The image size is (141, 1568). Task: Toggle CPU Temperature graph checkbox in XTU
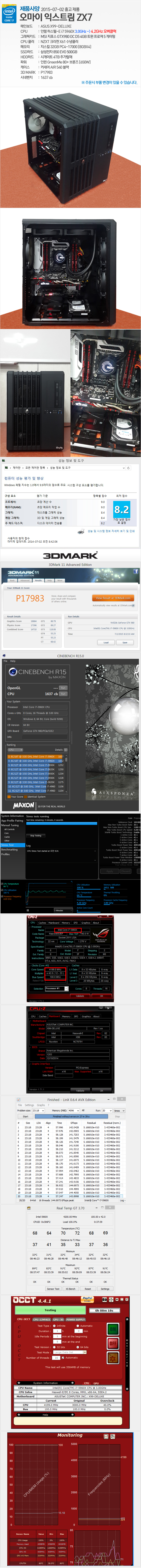(2, 884)
